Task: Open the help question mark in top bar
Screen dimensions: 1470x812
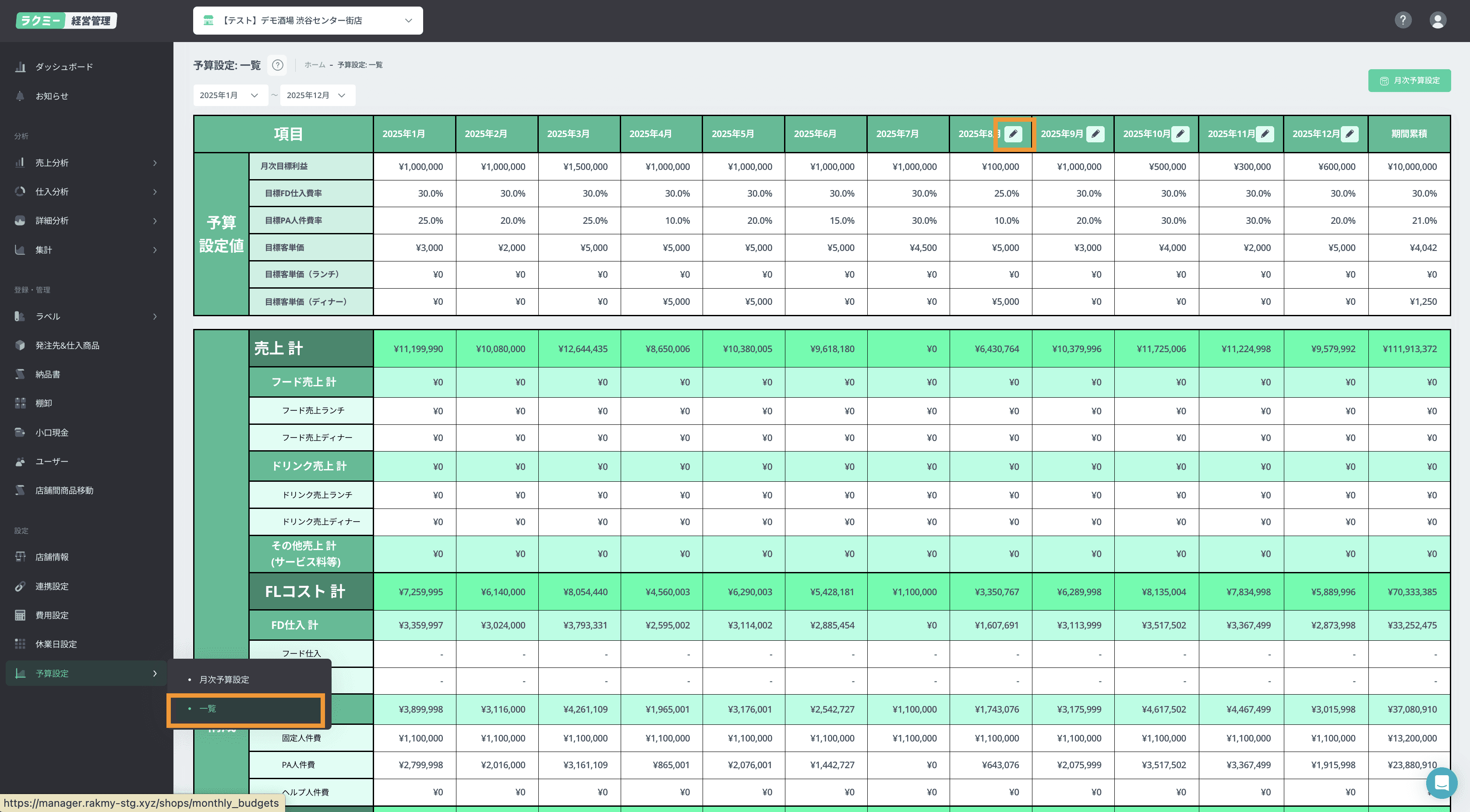Action: tap(1403, 21)
